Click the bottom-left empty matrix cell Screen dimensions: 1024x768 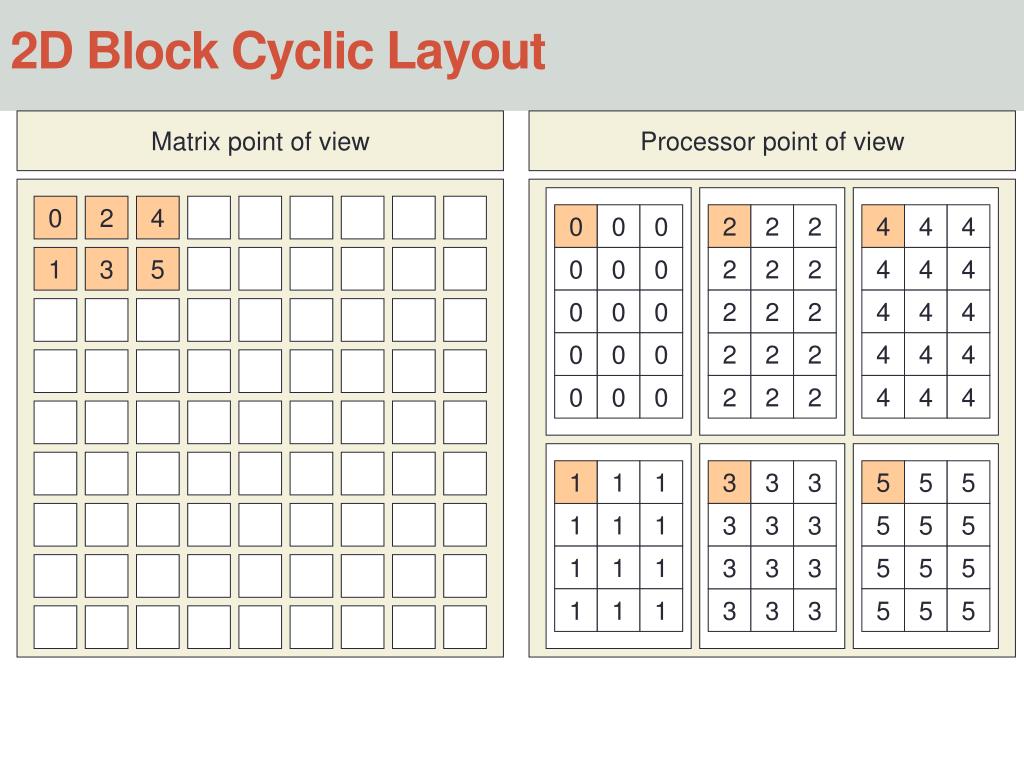click(56, 627)
